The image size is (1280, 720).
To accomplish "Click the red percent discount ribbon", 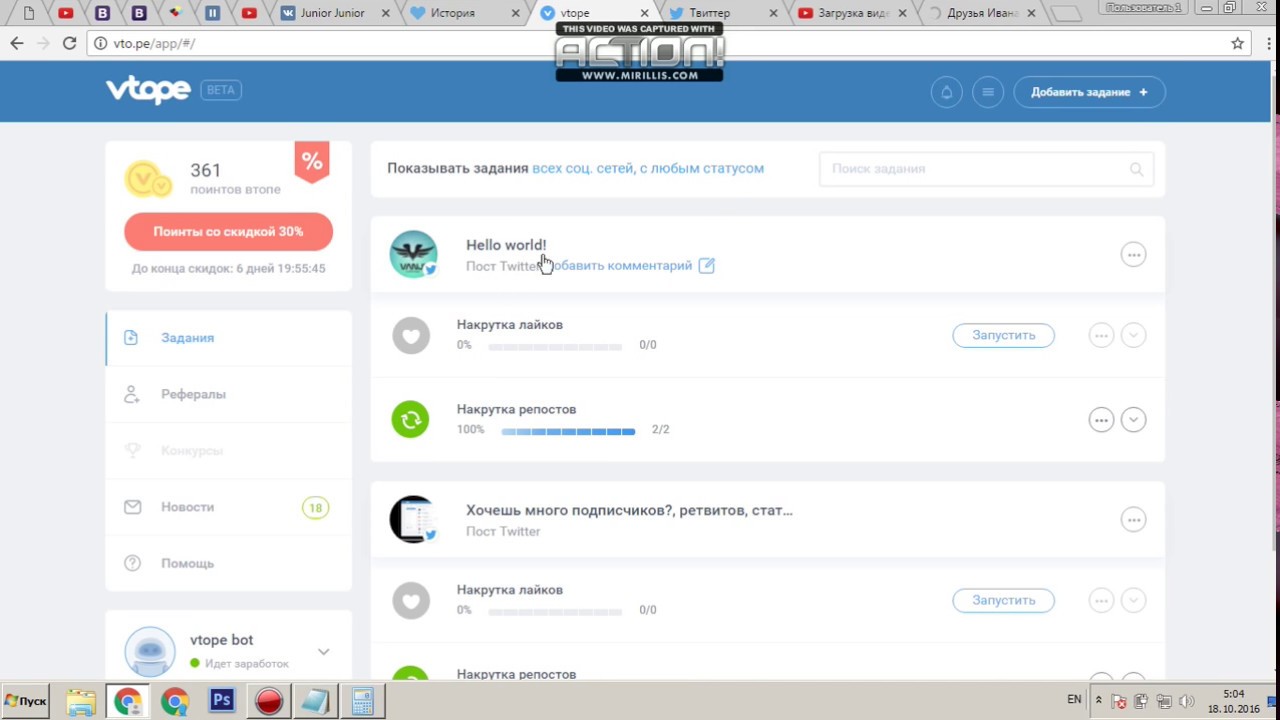I will 312,161.
